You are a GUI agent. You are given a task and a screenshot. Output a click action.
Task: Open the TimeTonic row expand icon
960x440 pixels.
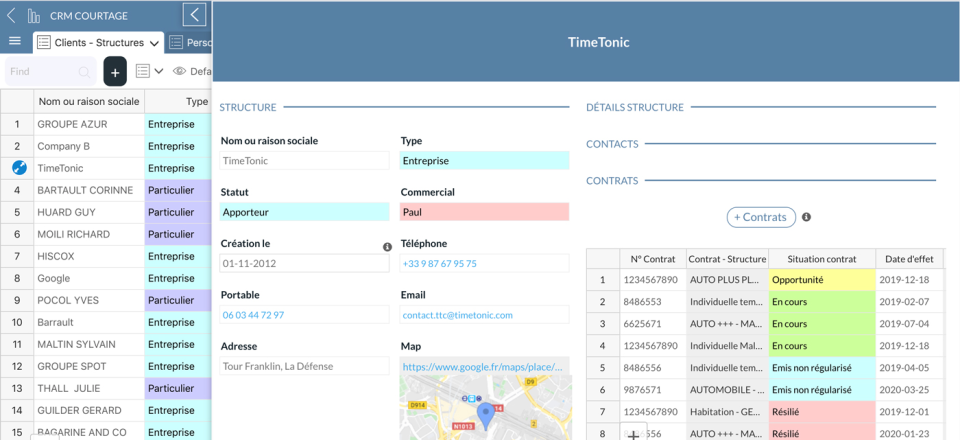coord(18,168)
